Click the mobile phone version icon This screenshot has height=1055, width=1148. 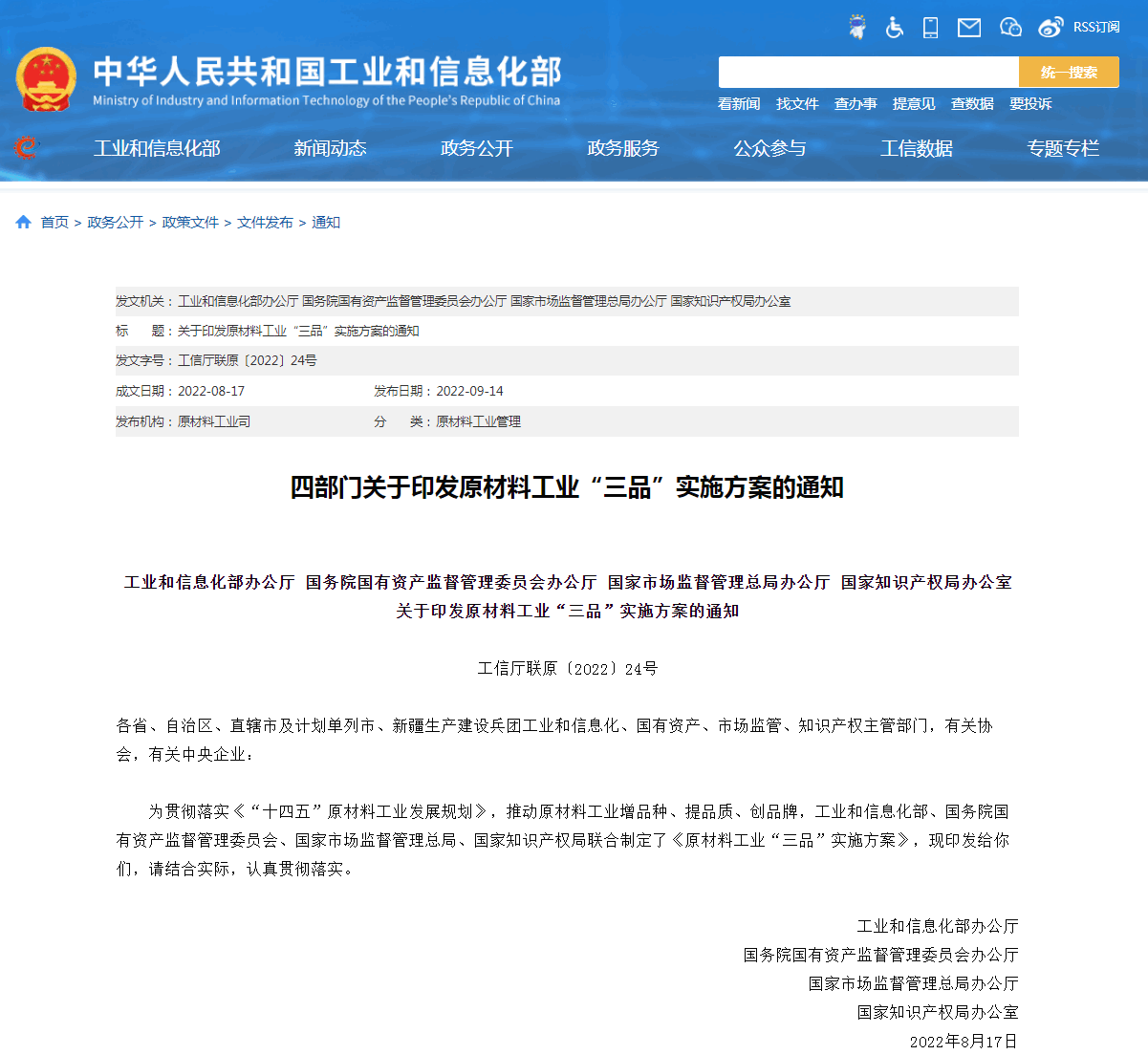click(x=930, y=28)
